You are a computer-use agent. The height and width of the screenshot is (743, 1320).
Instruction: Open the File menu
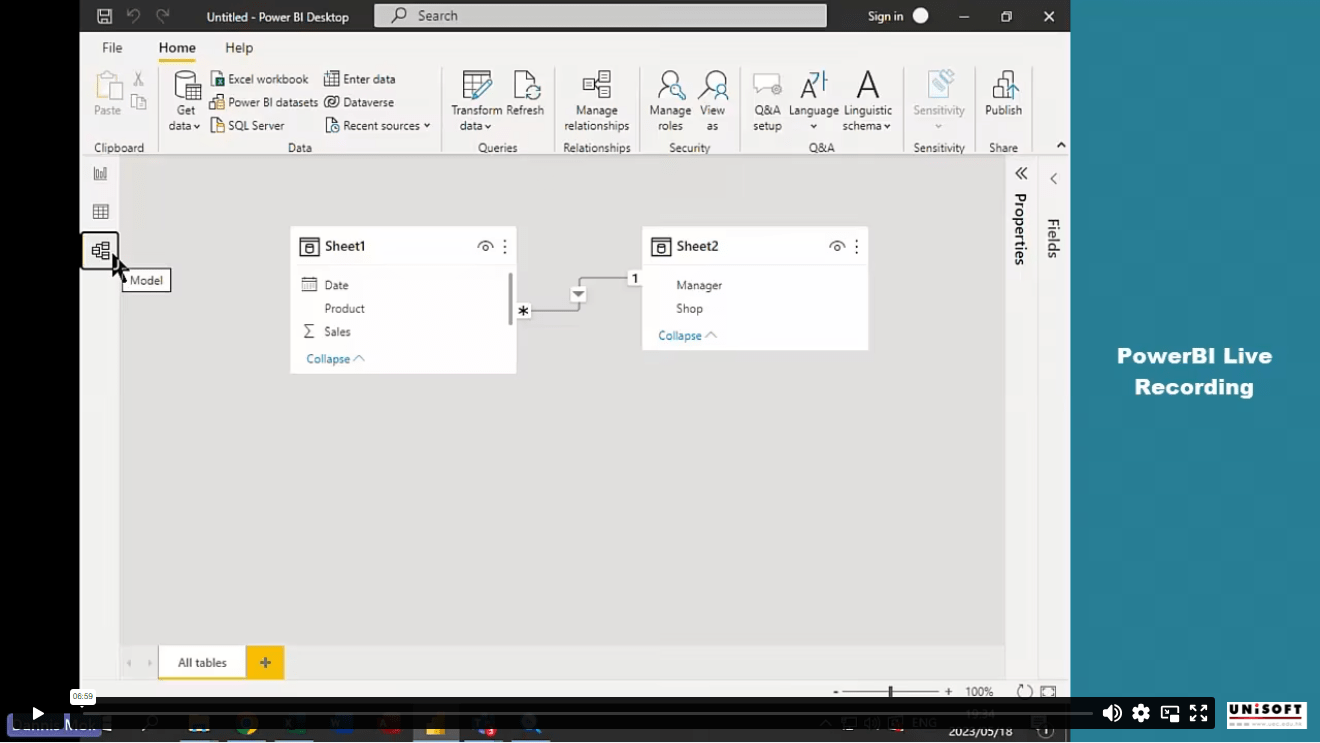point(111,47)
